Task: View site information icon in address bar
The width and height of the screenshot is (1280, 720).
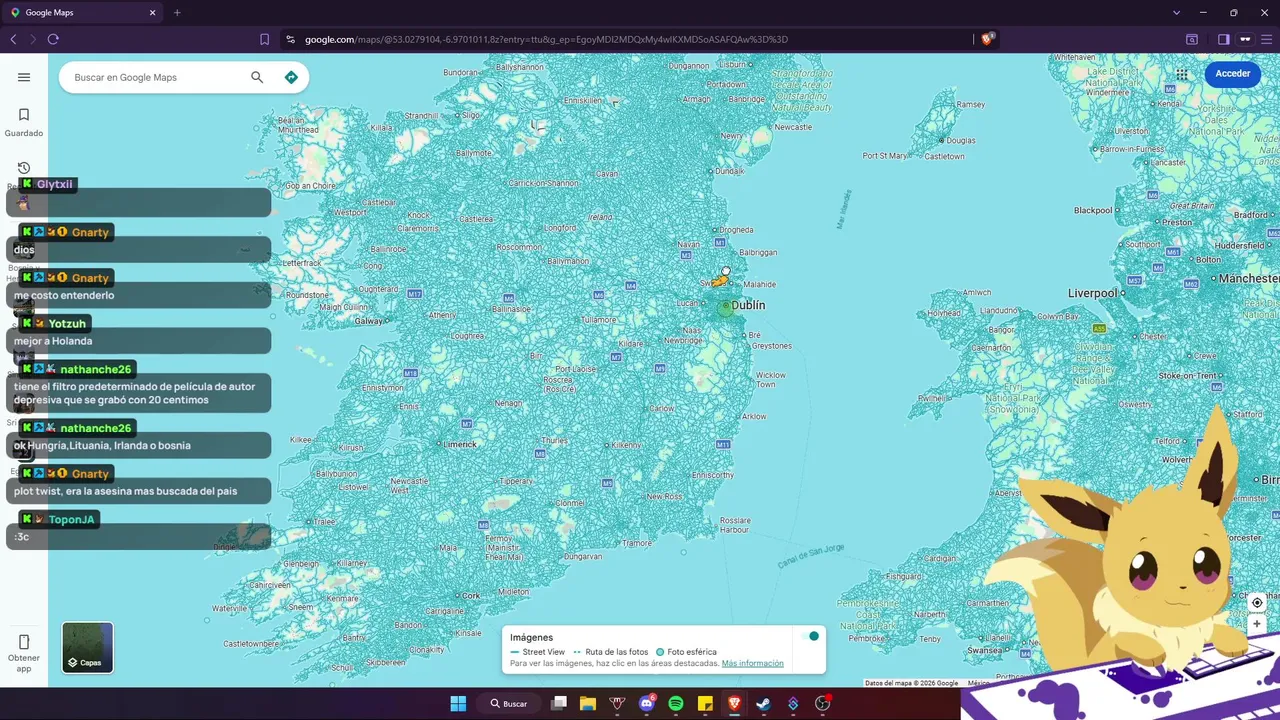Action: click(290, 39)
